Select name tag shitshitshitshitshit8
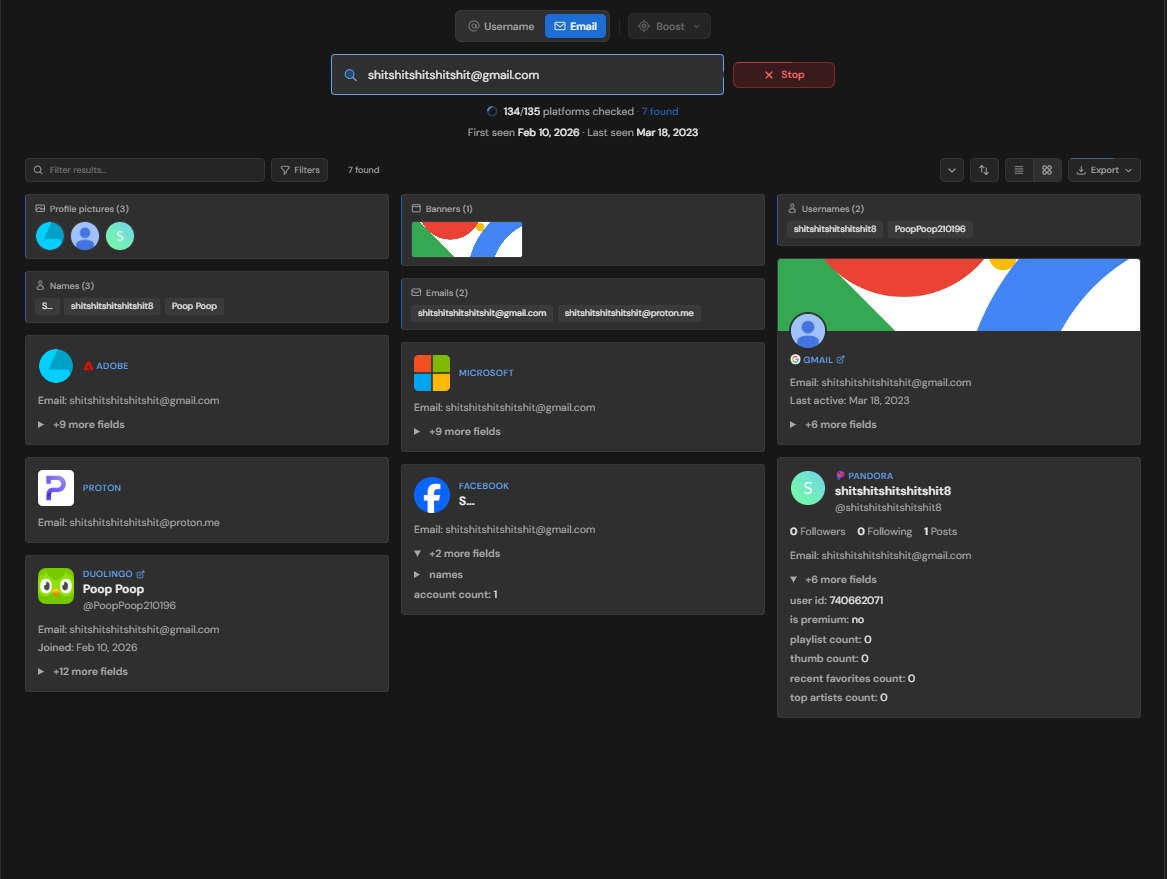The width and height of the screenshot is (1167, 879). pos(112,306)
